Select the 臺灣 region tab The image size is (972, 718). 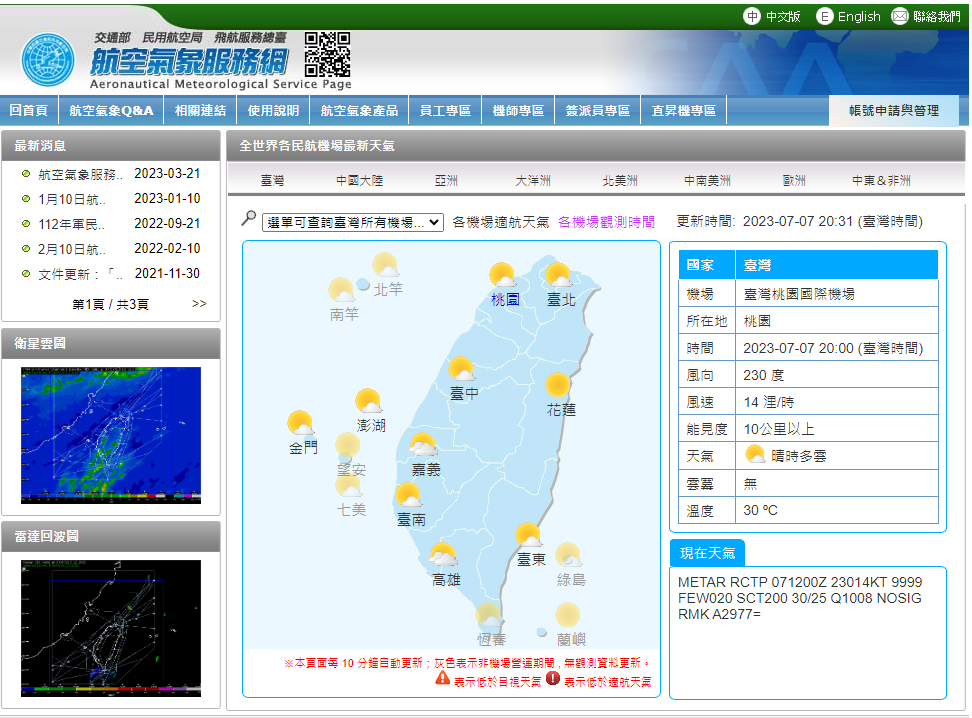(x=272, y=180)
